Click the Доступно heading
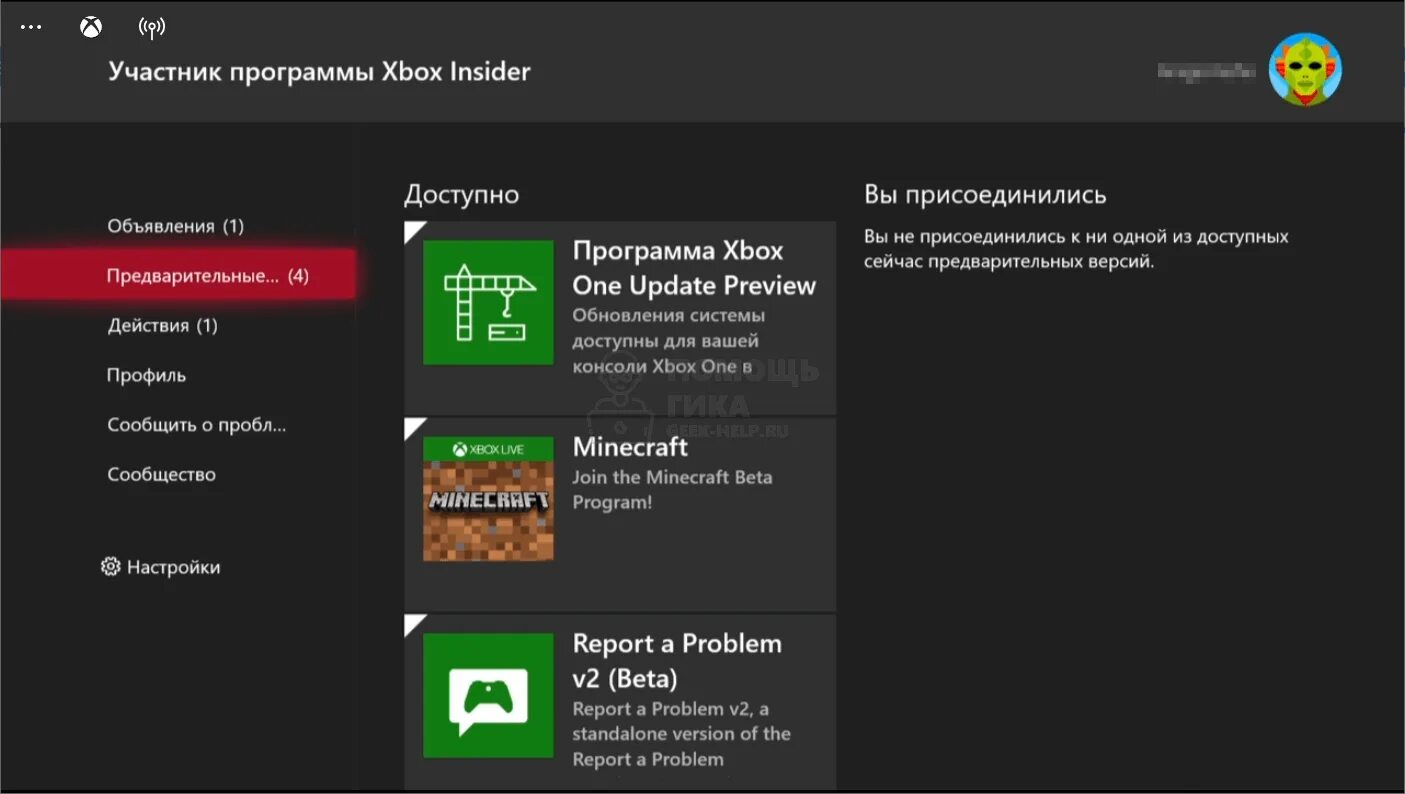Image resolution: width=1405 pixels, height=794 pixels. pyautogui.click(x=461, y=194)
